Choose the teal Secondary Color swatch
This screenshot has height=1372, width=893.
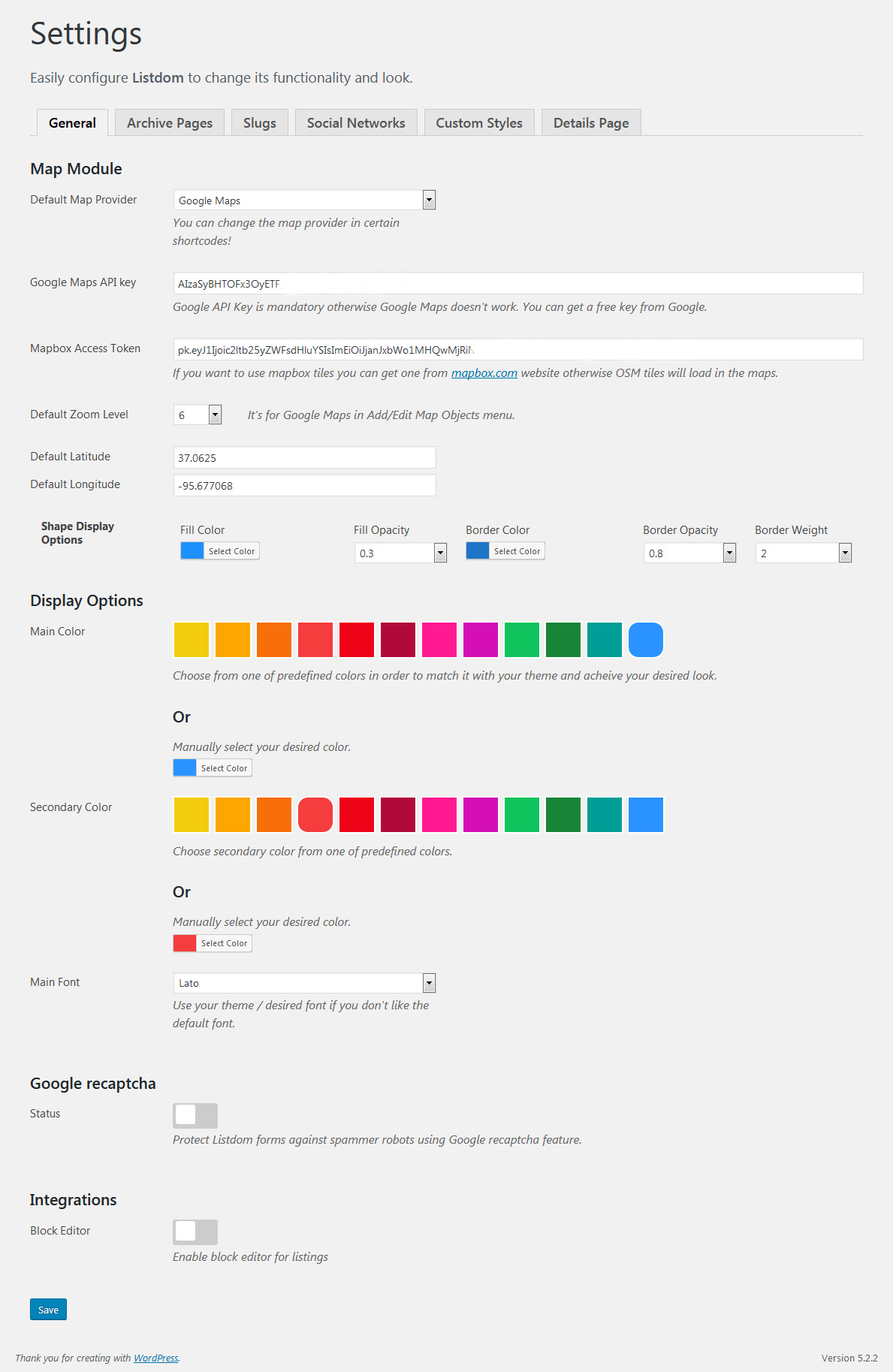tap(605, 815)
